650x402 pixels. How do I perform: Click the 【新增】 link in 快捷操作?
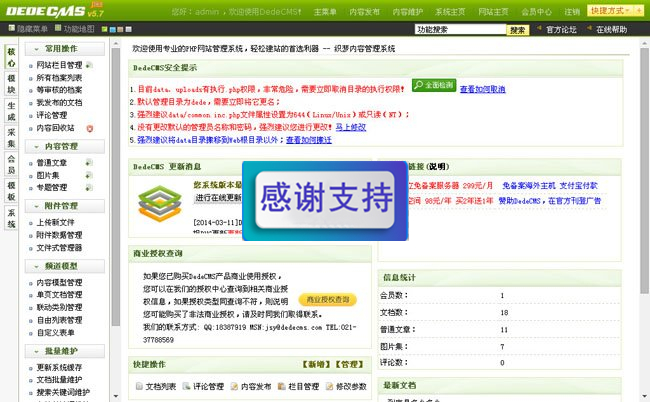pyautogui.click(x=316, y=365)
